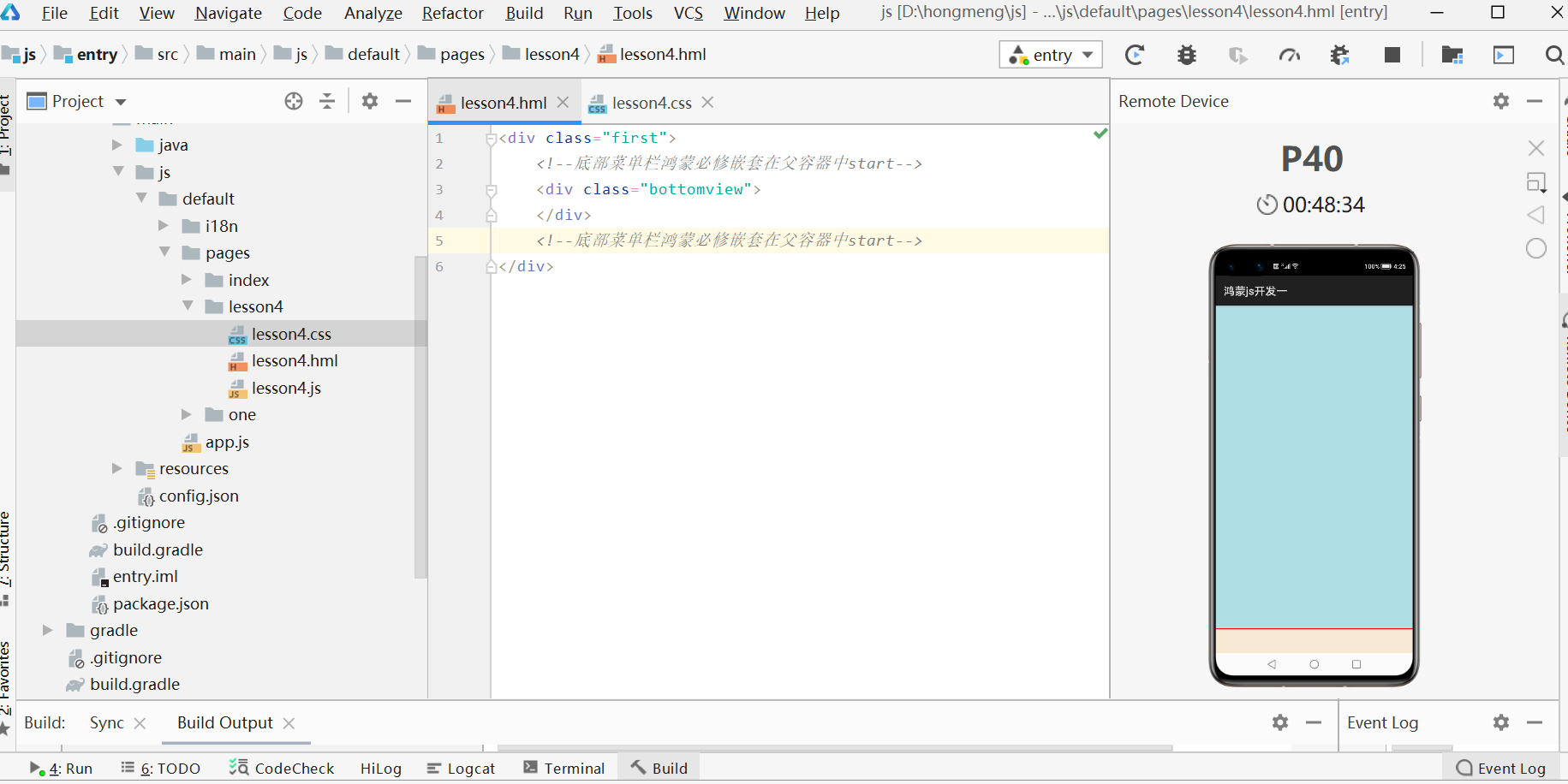Expand the one folder
Image resolution: width=1568 pixels, height=784 pixels.
coord(187,414)
